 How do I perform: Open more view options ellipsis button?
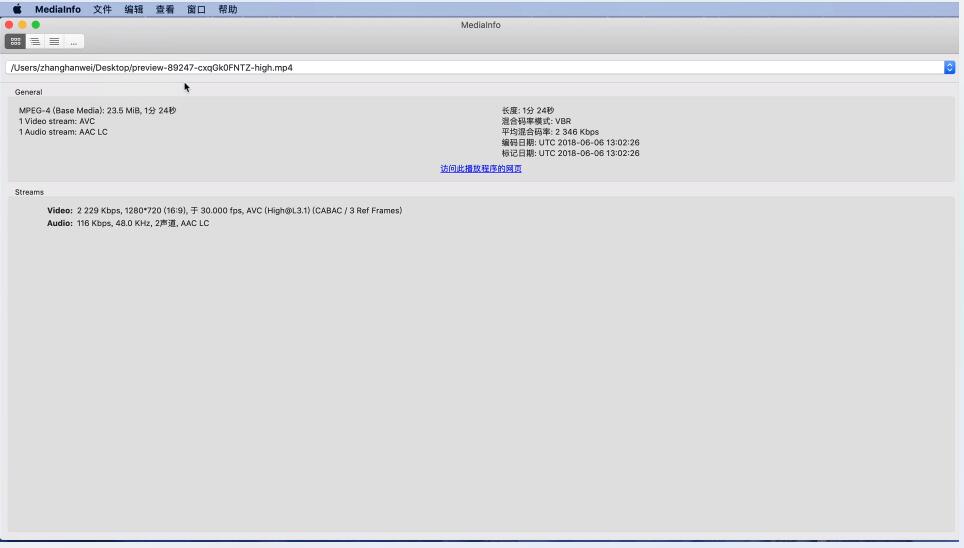74,41
